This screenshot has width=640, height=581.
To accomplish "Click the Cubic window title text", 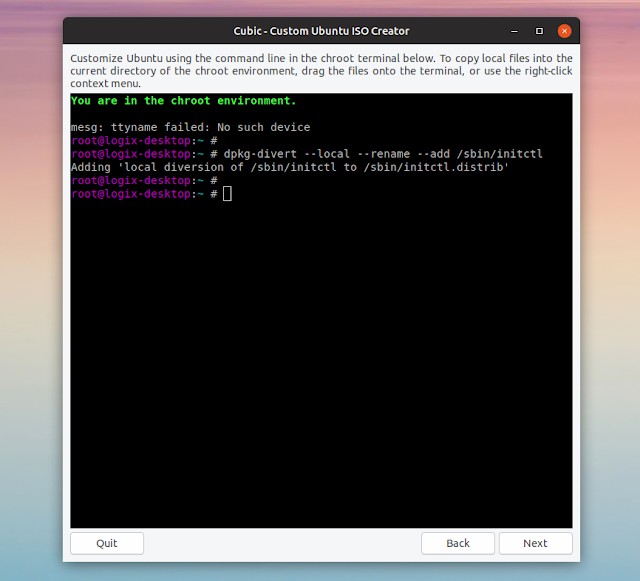I will tap(321, 31).
